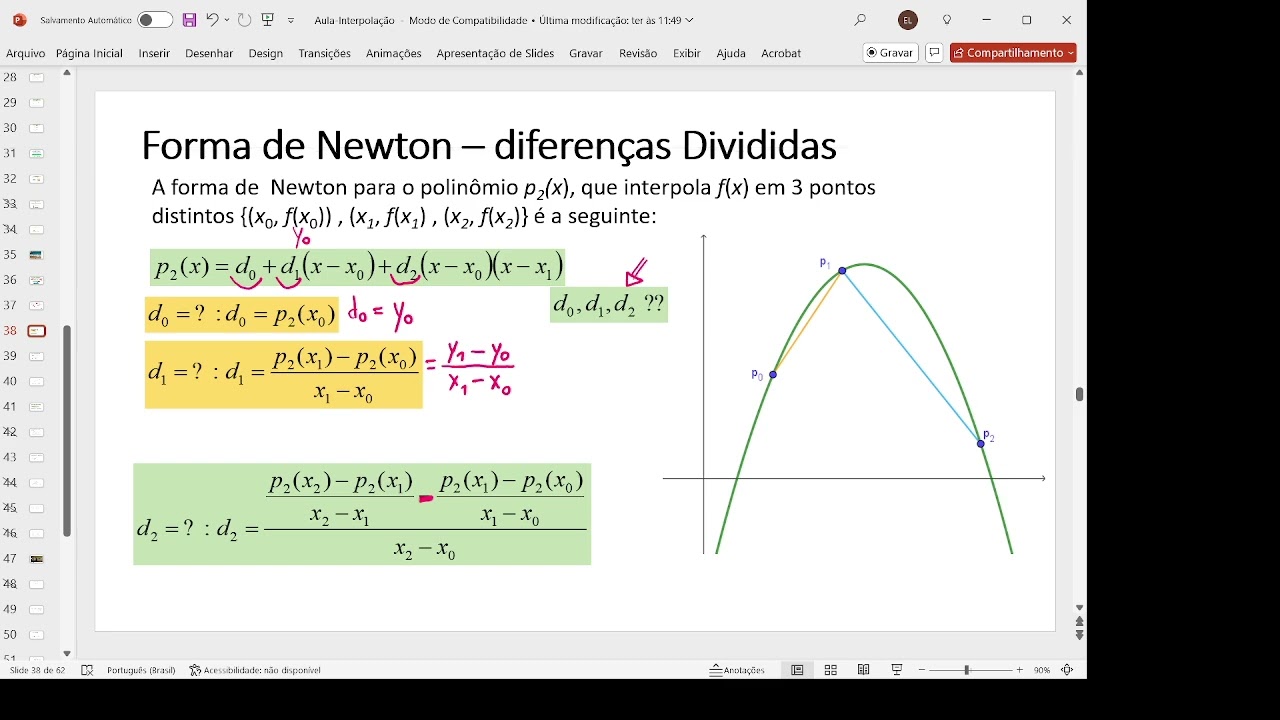Select slide 35 thumbnail
This screenshot has width=1280, height=720.
tap(37, 255)
